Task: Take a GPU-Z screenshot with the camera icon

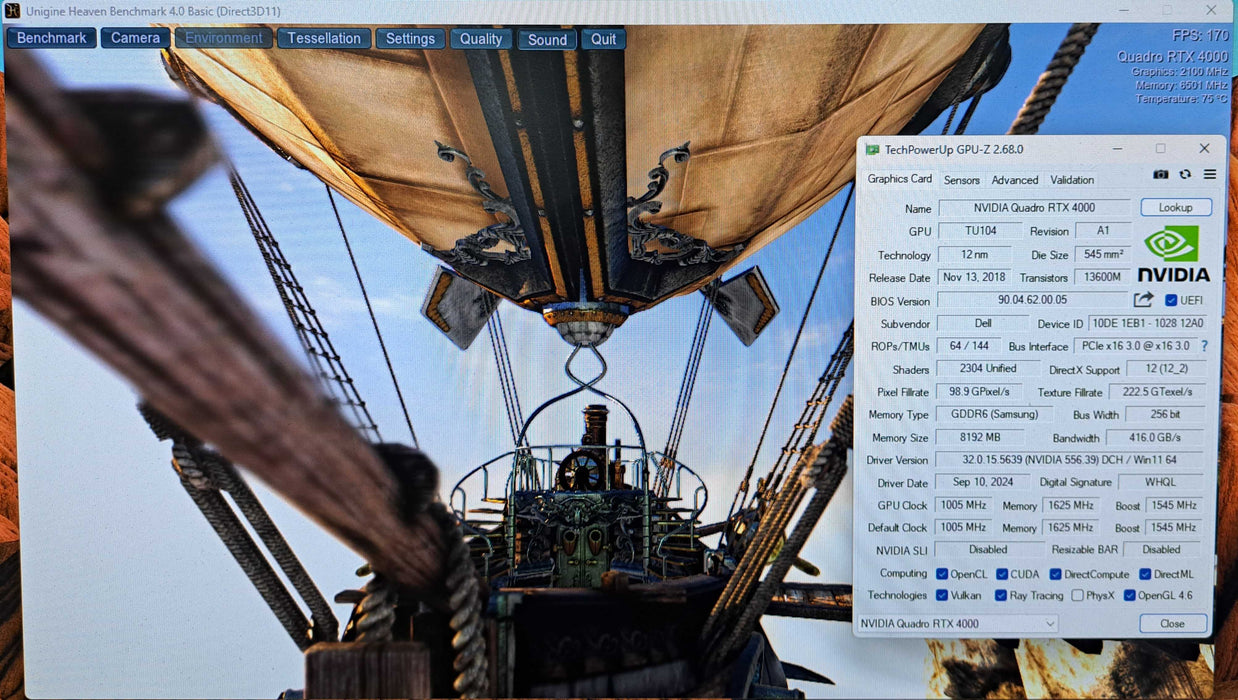Action: click(x=1160, y=174)
